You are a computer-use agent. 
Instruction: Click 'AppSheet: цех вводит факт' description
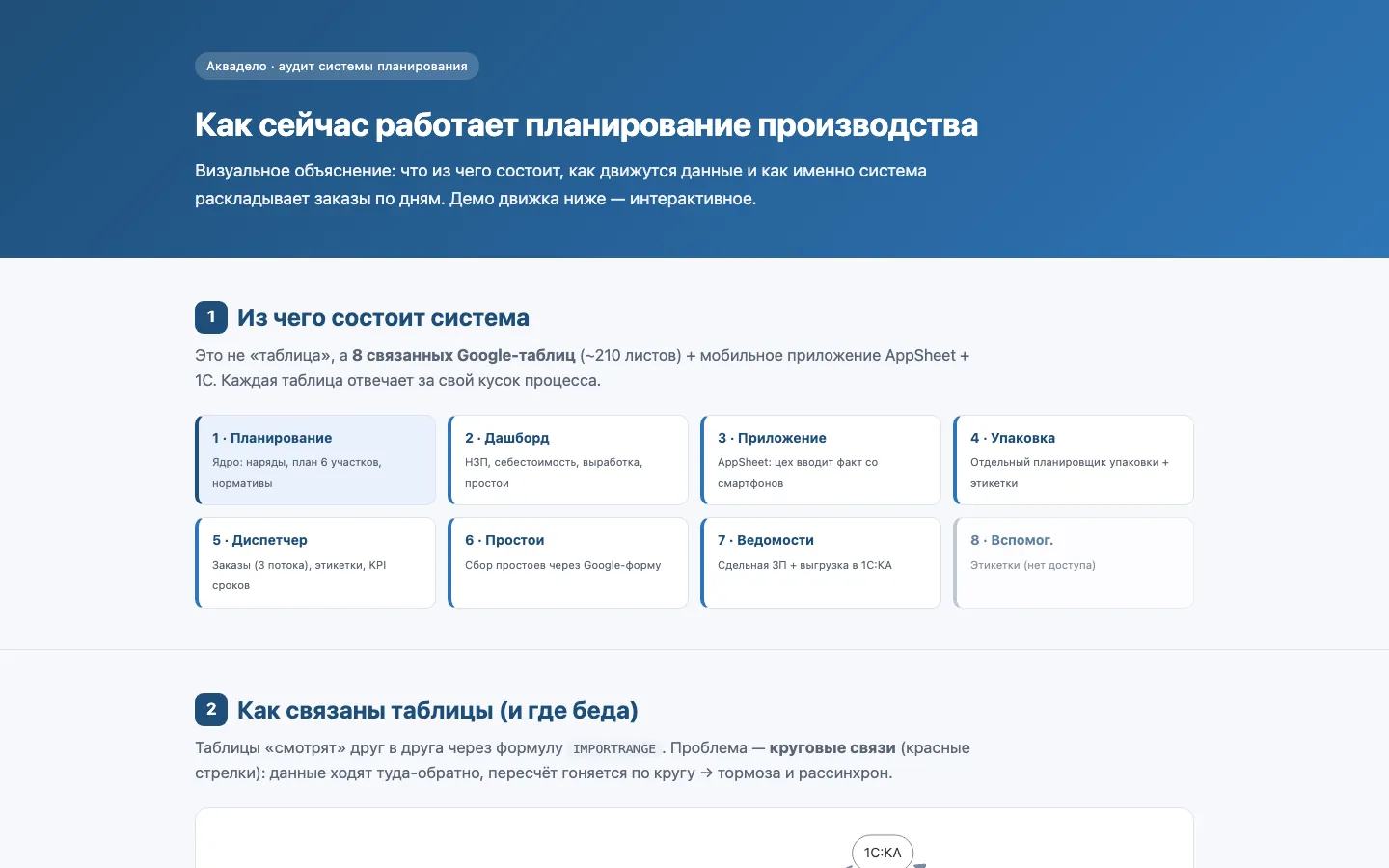798,473
